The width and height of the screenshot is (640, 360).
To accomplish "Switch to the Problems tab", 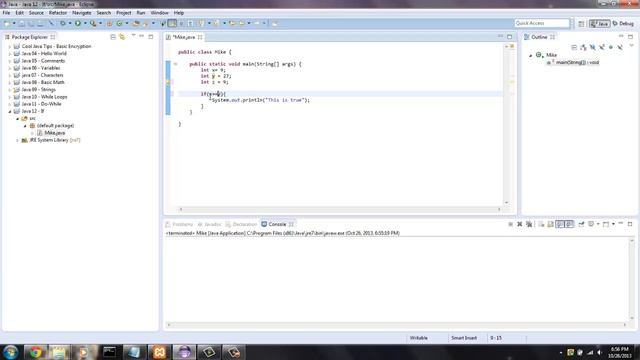I will coord(179,224).
